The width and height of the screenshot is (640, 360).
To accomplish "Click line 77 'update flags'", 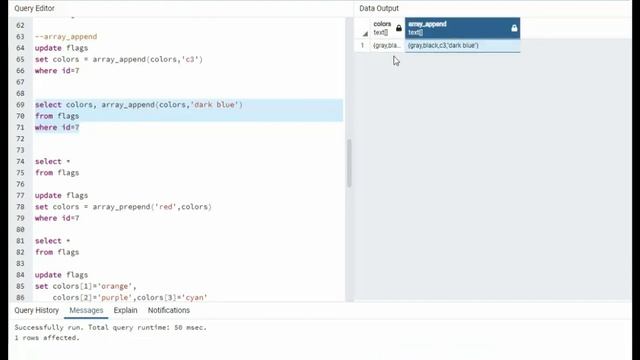I will click(x=61, y=195).
